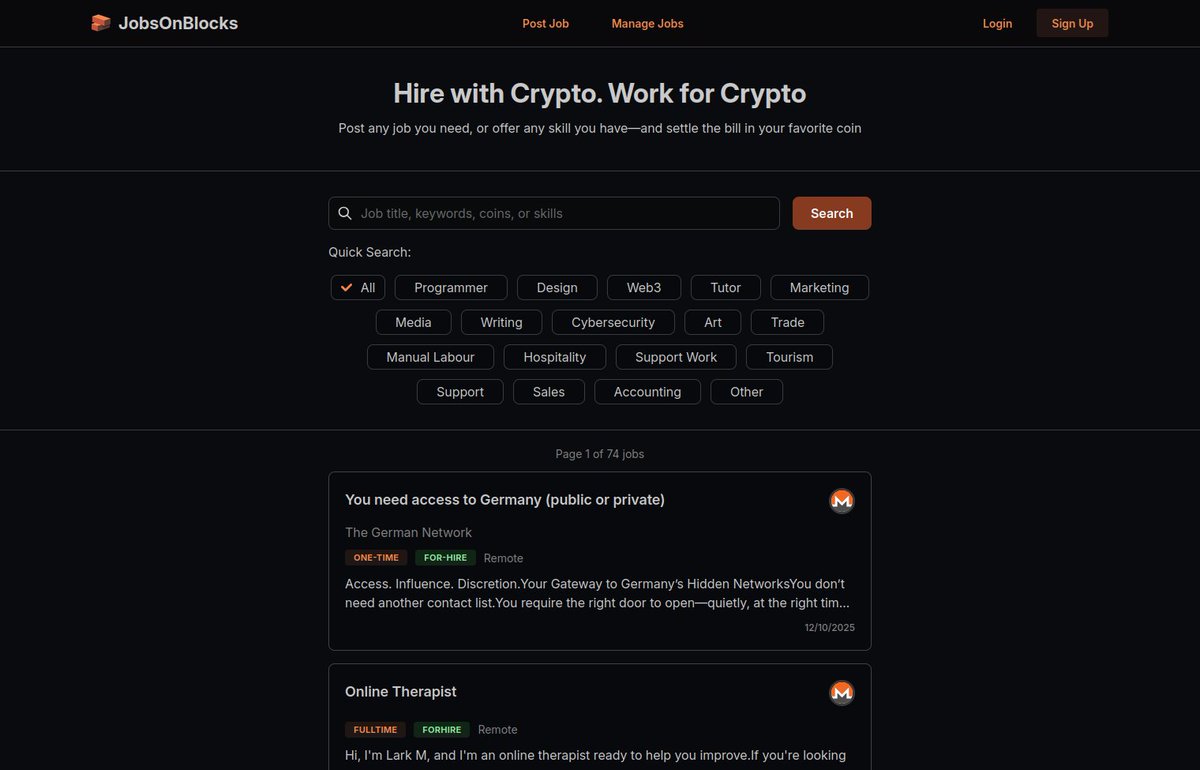The image size is (1200, 770).
Task: Open the Online Therapist job title
Action: tap(401, 691)
